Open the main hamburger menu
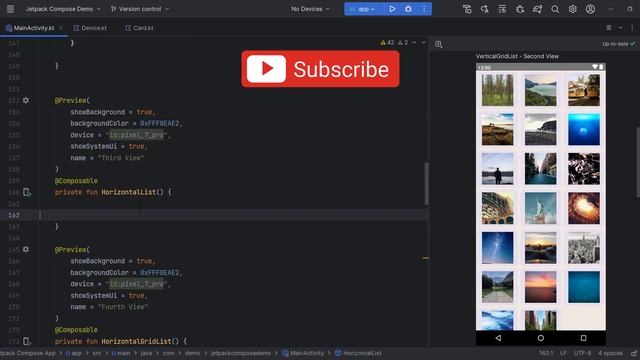Viewport: 640px width, 360px height. click(10, 9)
